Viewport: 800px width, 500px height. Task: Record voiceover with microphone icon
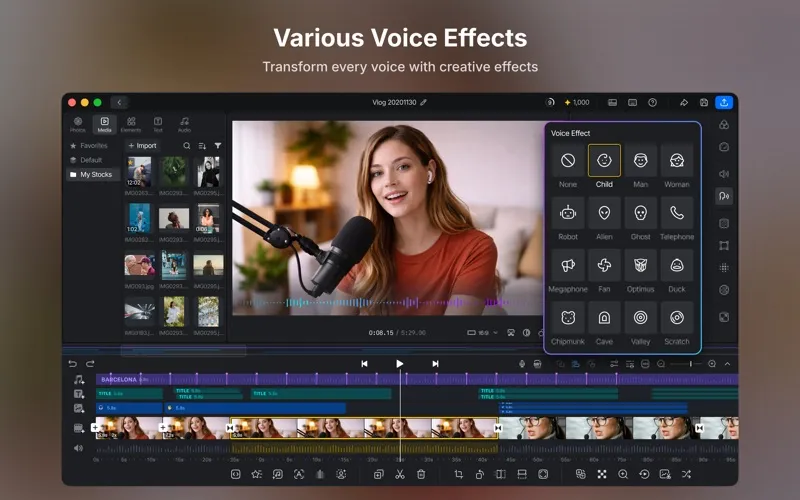click(x=521, y=364)
